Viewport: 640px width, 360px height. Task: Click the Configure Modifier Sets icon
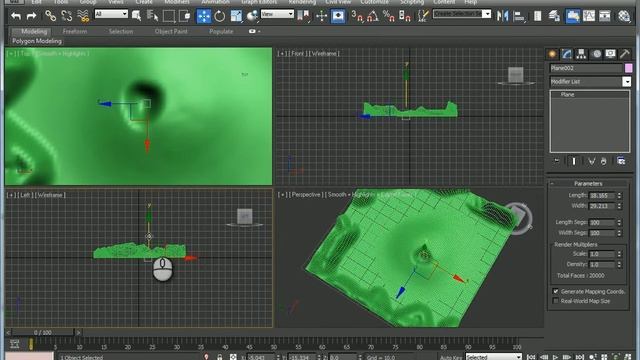point(621,161)
